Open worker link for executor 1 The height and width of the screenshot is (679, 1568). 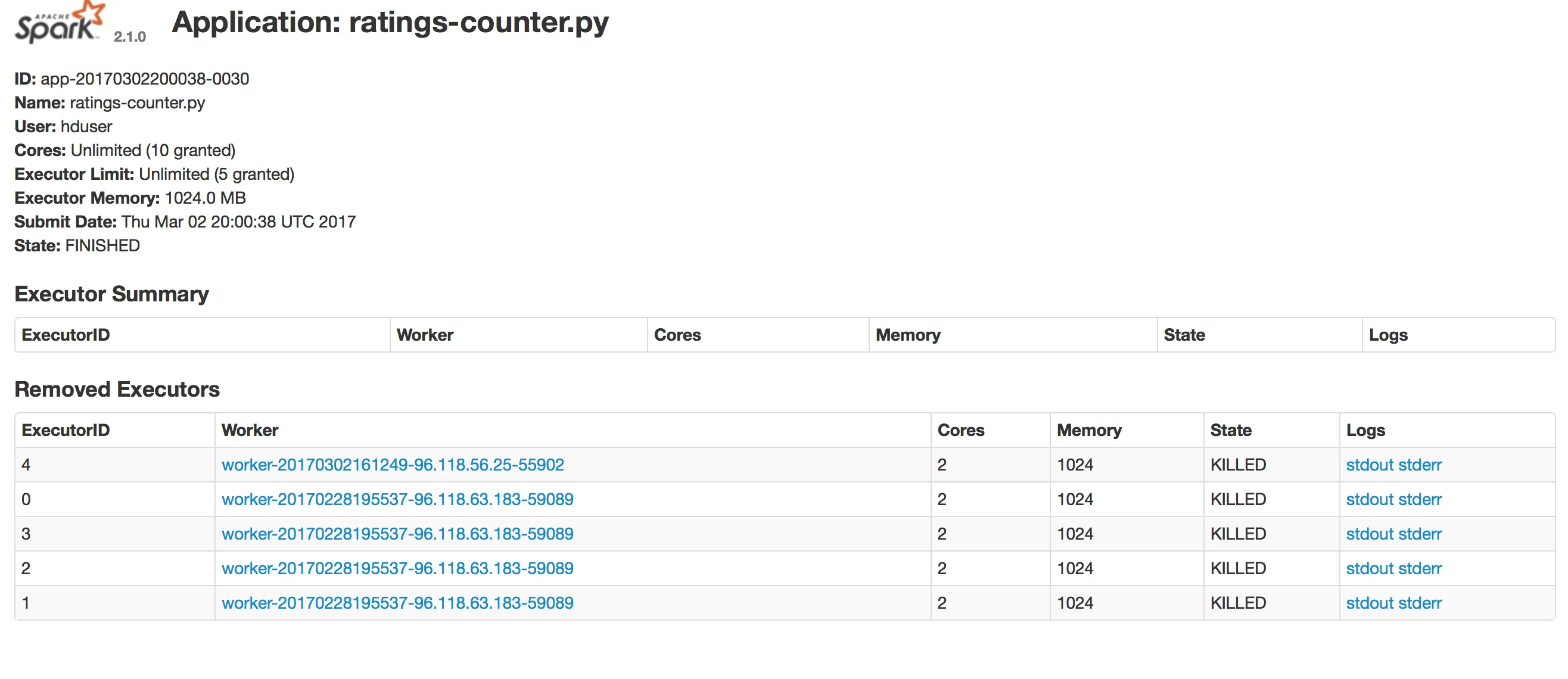tap(397, 603)
